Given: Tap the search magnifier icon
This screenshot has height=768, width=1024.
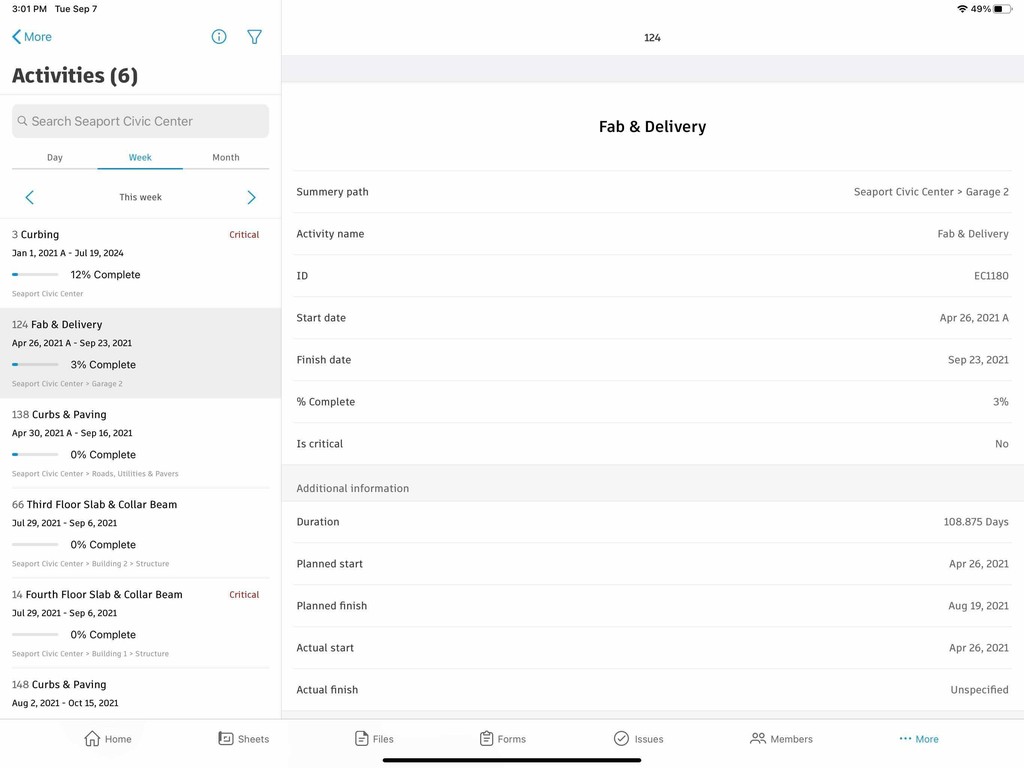Looking at the screenshot, I should click(22, 120).
